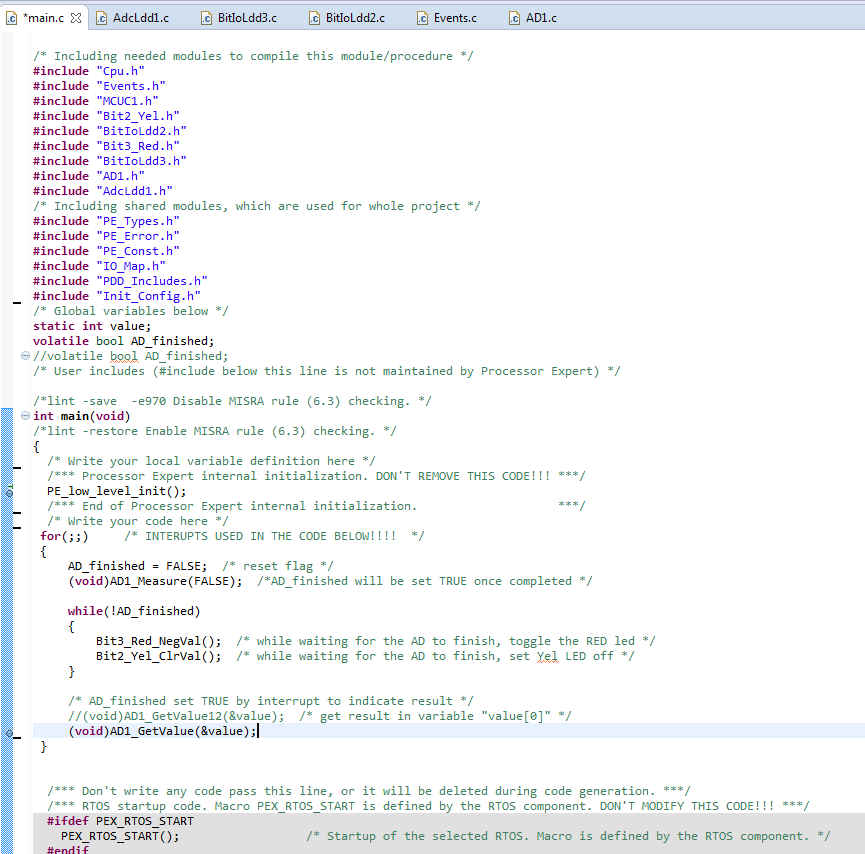Click the #include "Init_Config.h" line
865x854 pixels.
[117, 296]
